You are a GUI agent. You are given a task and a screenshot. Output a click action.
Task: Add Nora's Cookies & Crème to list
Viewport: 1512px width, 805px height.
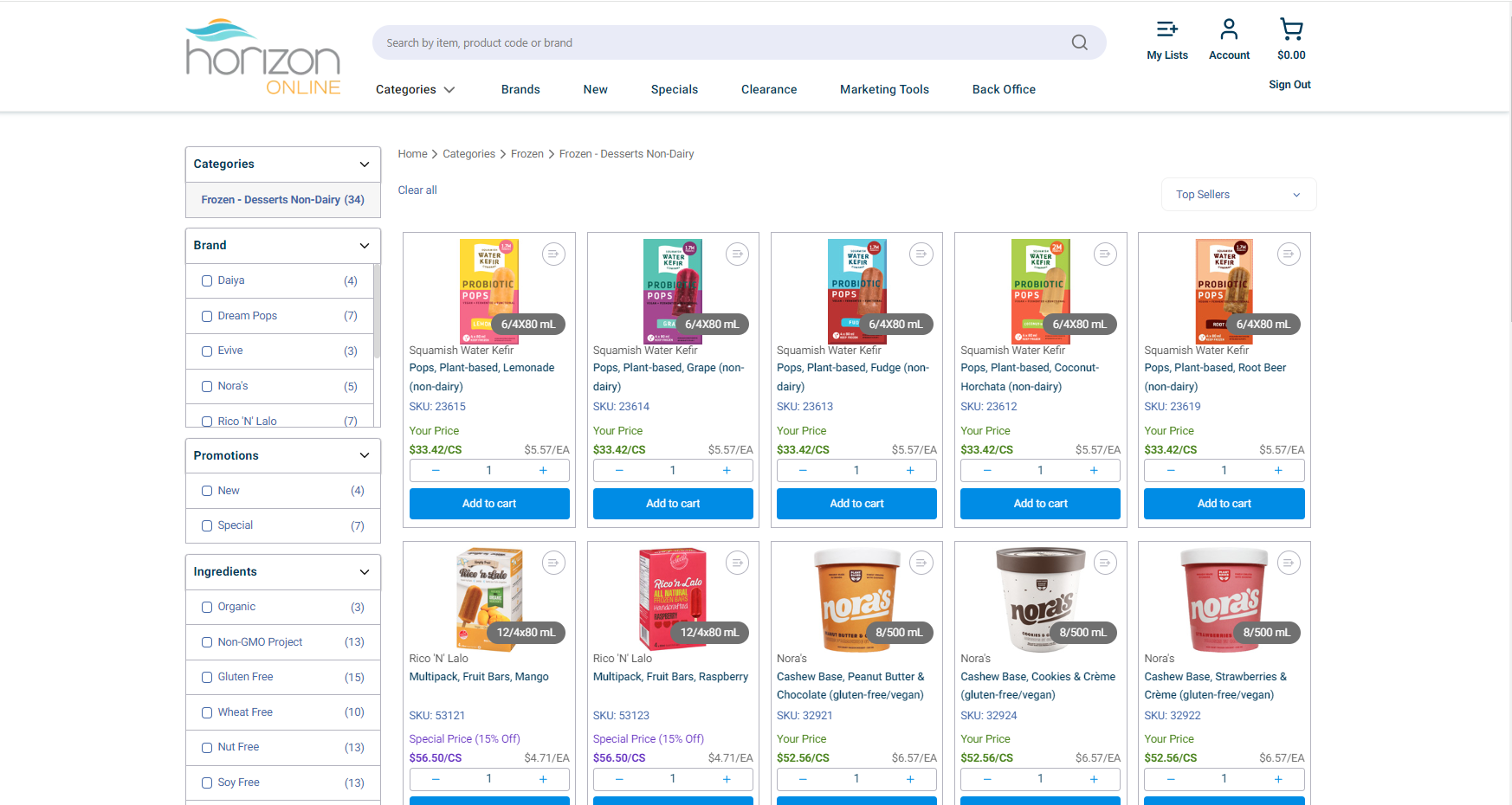click(x=1105, y=563)
